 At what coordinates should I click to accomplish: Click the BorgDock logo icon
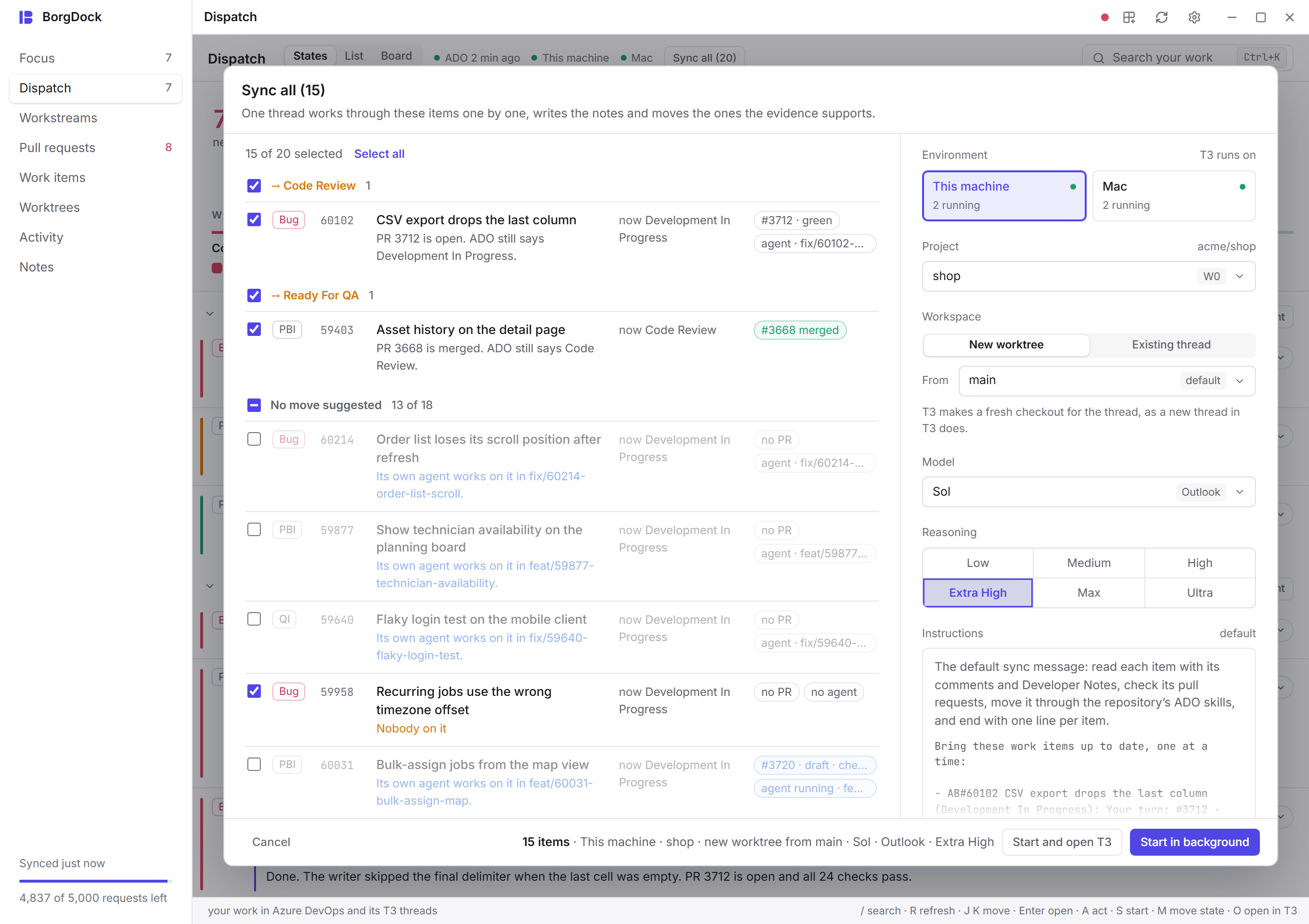tap(26, 17)
